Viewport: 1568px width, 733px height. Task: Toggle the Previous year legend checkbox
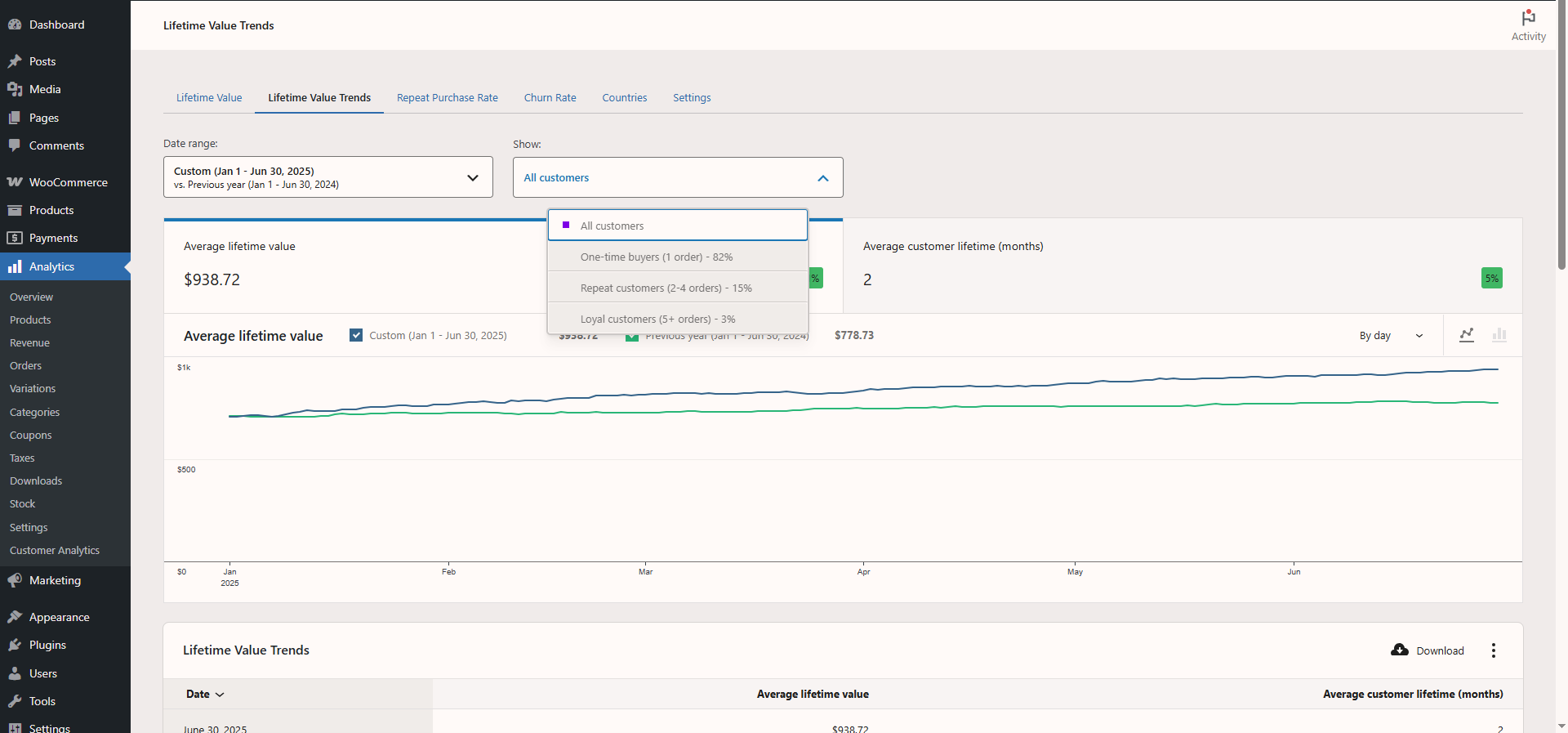click(x=631, y=337)
